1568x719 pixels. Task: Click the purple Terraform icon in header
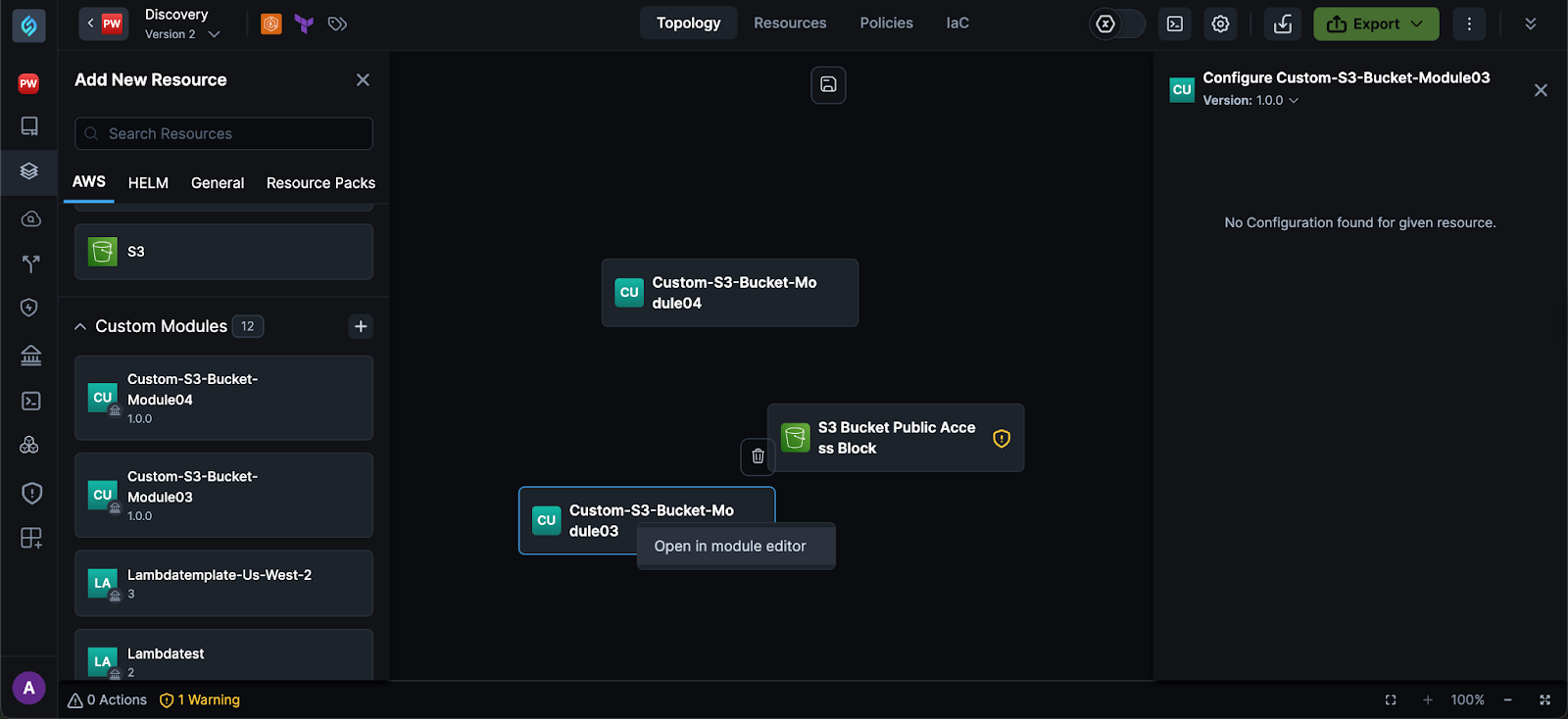pos(304,24)
